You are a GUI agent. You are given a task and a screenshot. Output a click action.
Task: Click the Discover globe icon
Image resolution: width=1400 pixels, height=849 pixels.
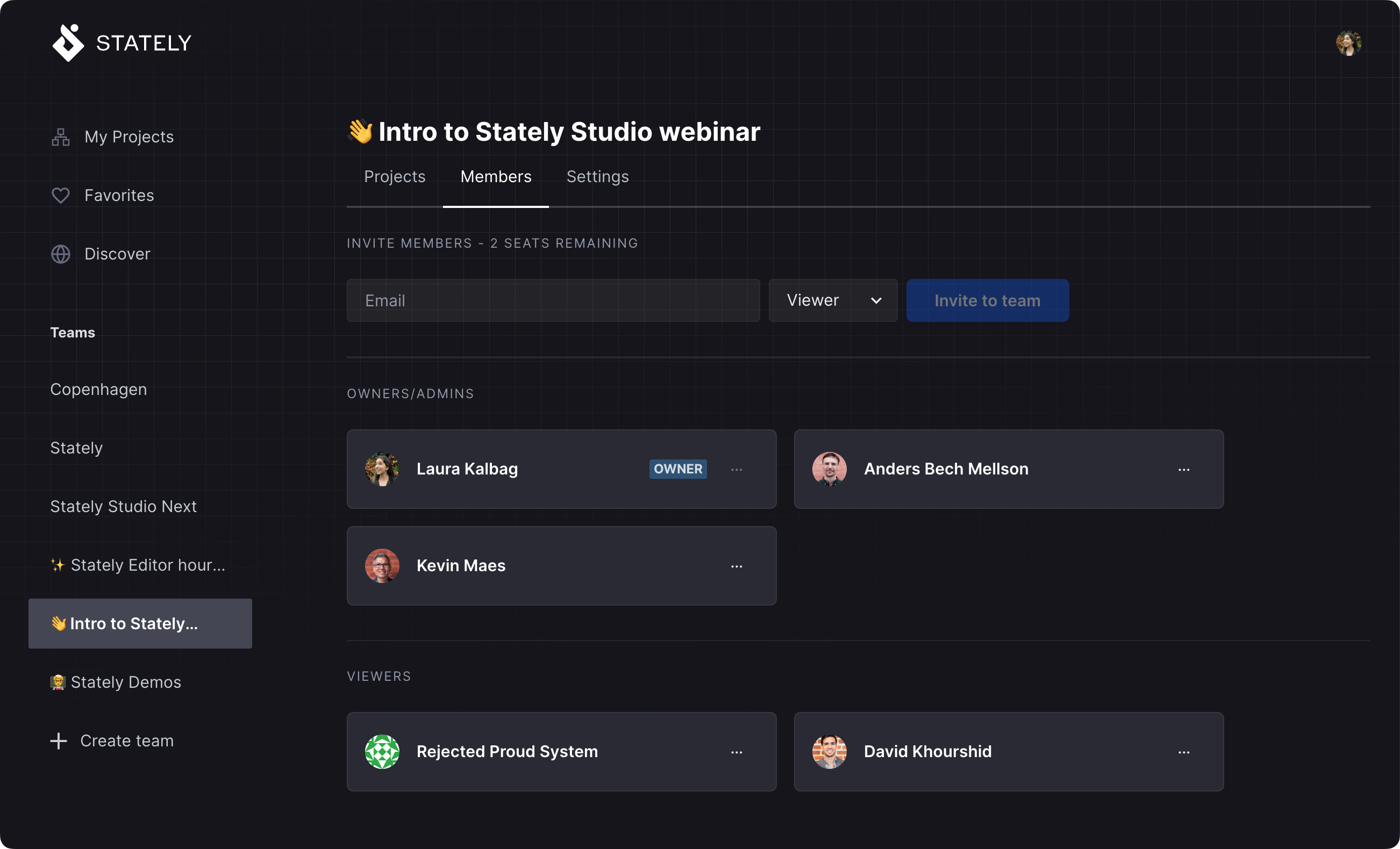tap(60, 253)
